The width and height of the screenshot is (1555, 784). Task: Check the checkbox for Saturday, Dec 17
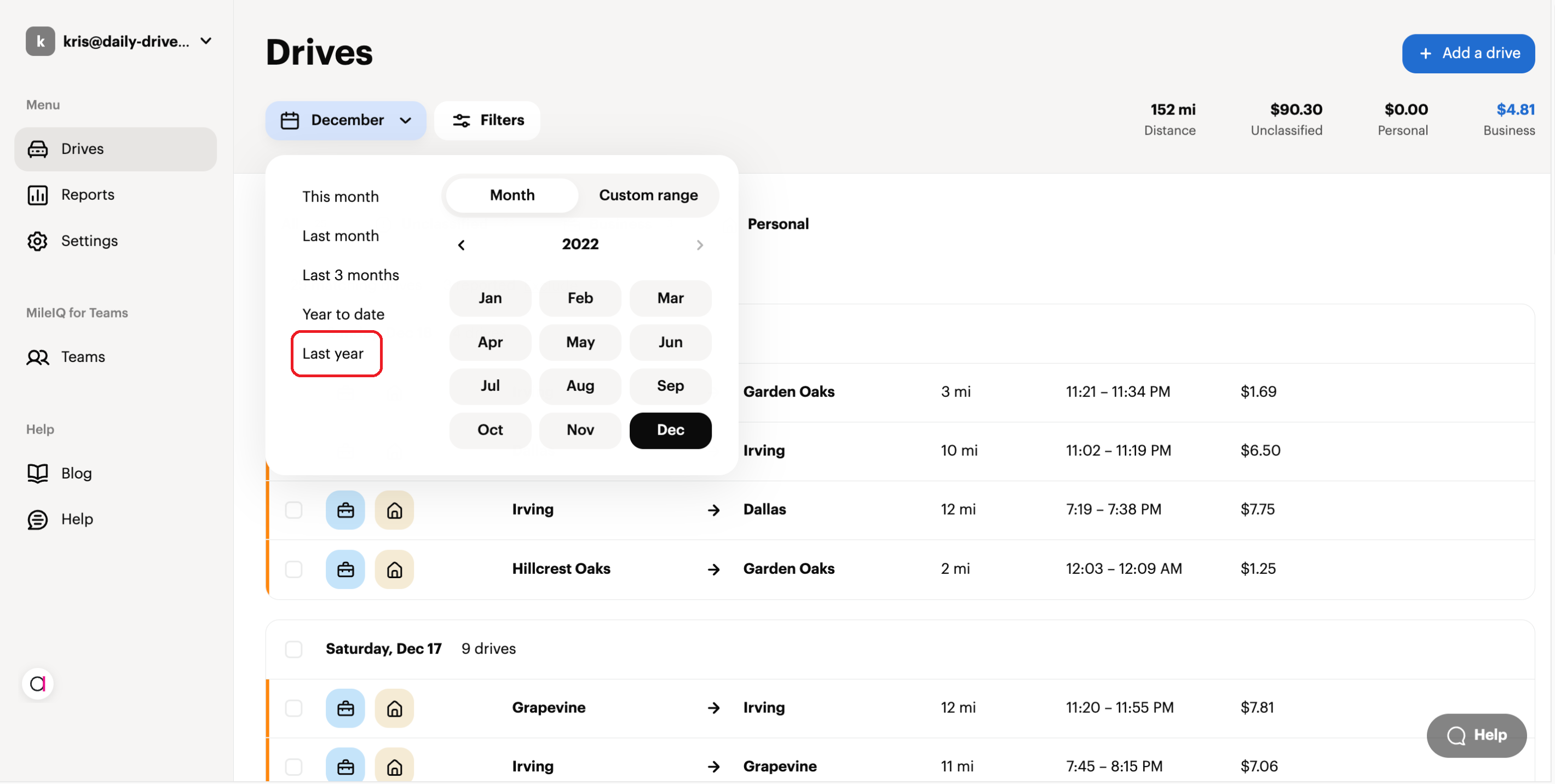[294, 648]
